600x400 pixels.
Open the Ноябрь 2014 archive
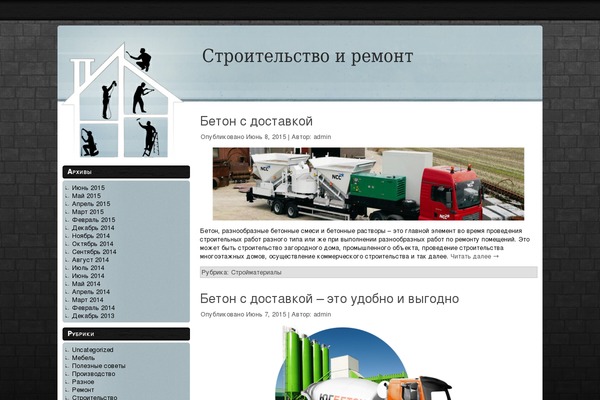point(91,236)
